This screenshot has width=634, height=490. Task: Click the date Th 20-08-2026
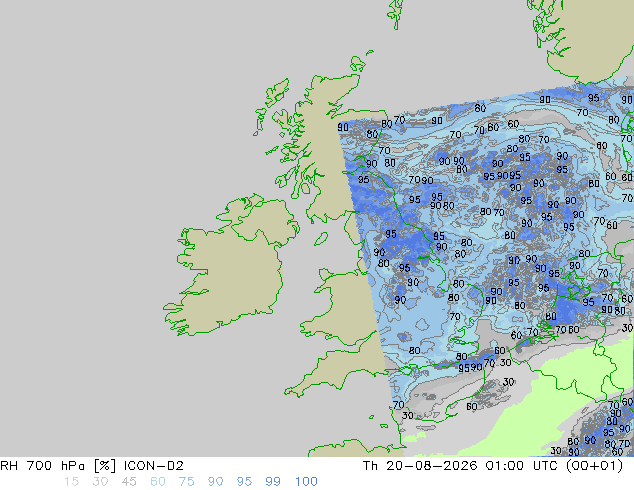421,466
